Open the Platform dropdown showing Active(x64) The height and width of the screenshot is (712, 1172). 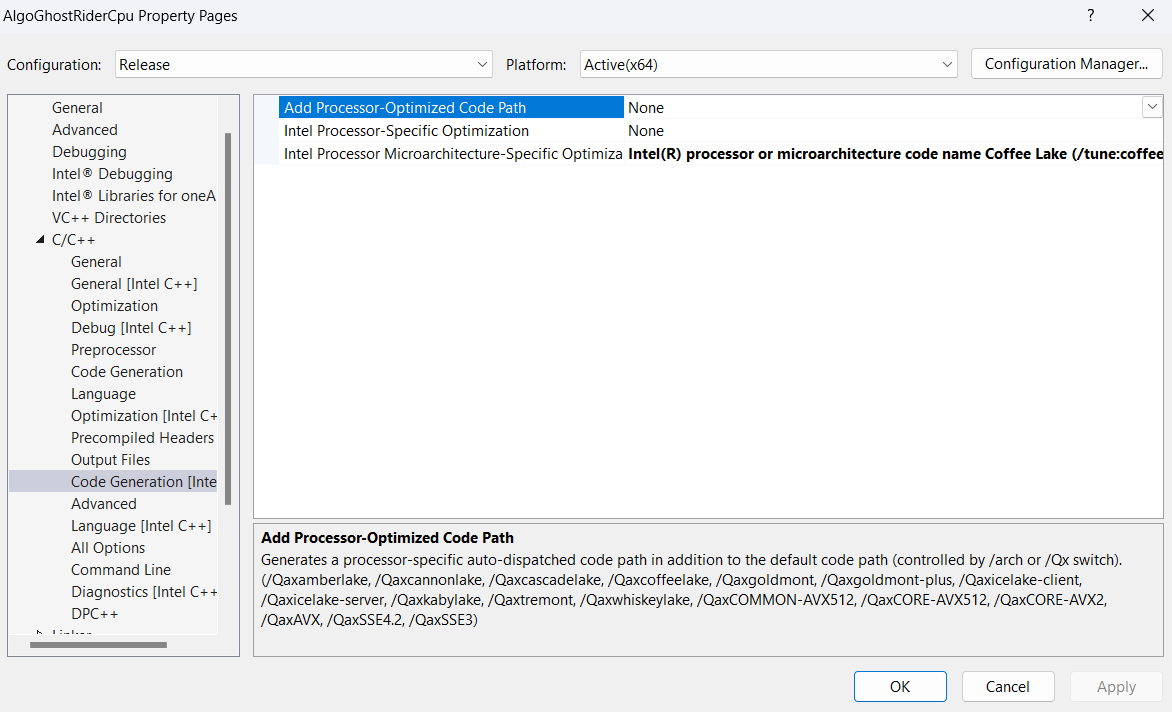pyautogui.click(x=946, y=63)
